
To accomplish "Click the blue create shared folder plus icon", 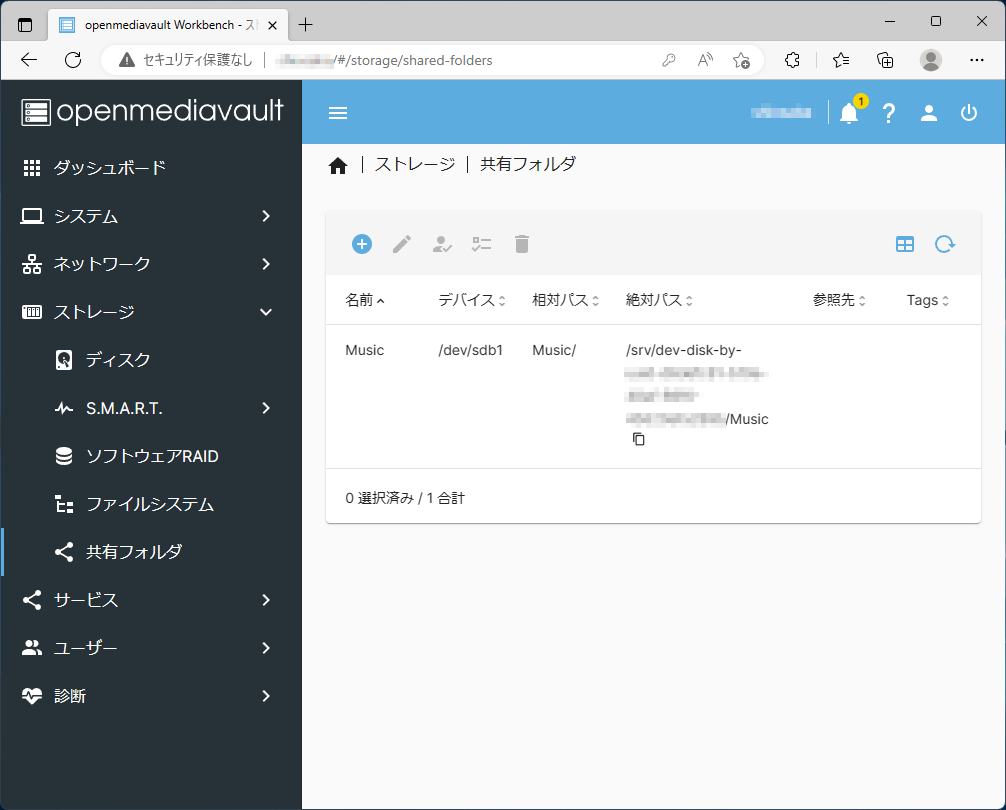I will pyautogui.click(x=362, y=244).
